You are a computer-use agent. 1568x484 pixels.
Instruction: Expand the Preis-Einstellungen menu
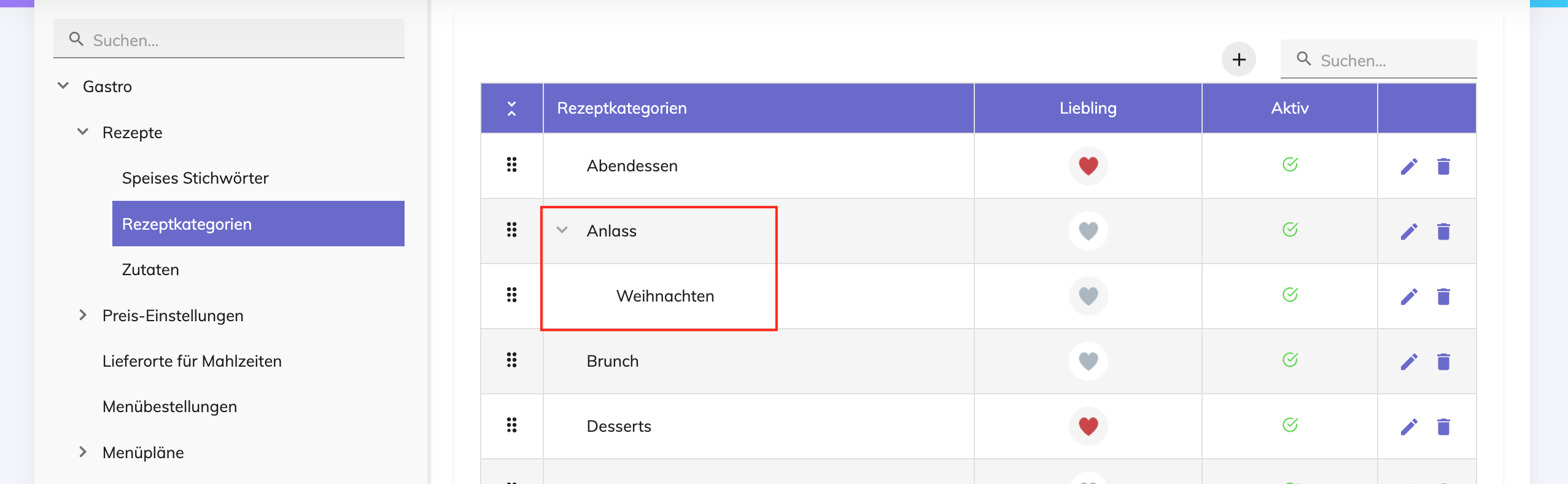point(83,315)
